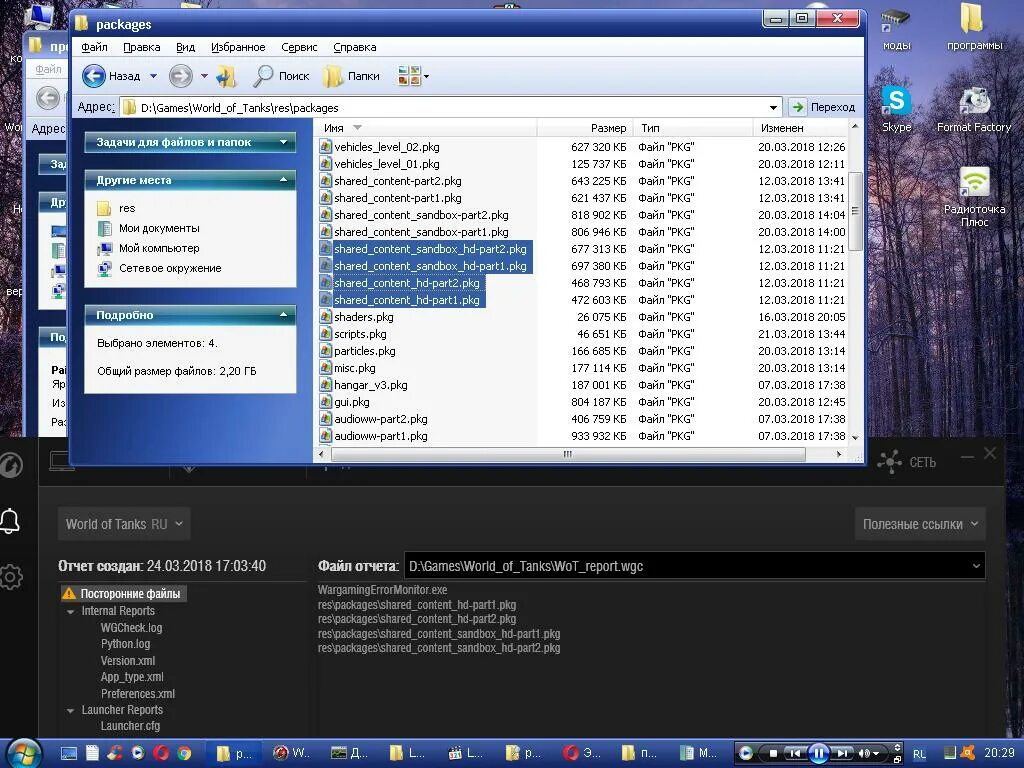Open the Правка menu
Viewport: 1024px width, 768px height.
141,47
